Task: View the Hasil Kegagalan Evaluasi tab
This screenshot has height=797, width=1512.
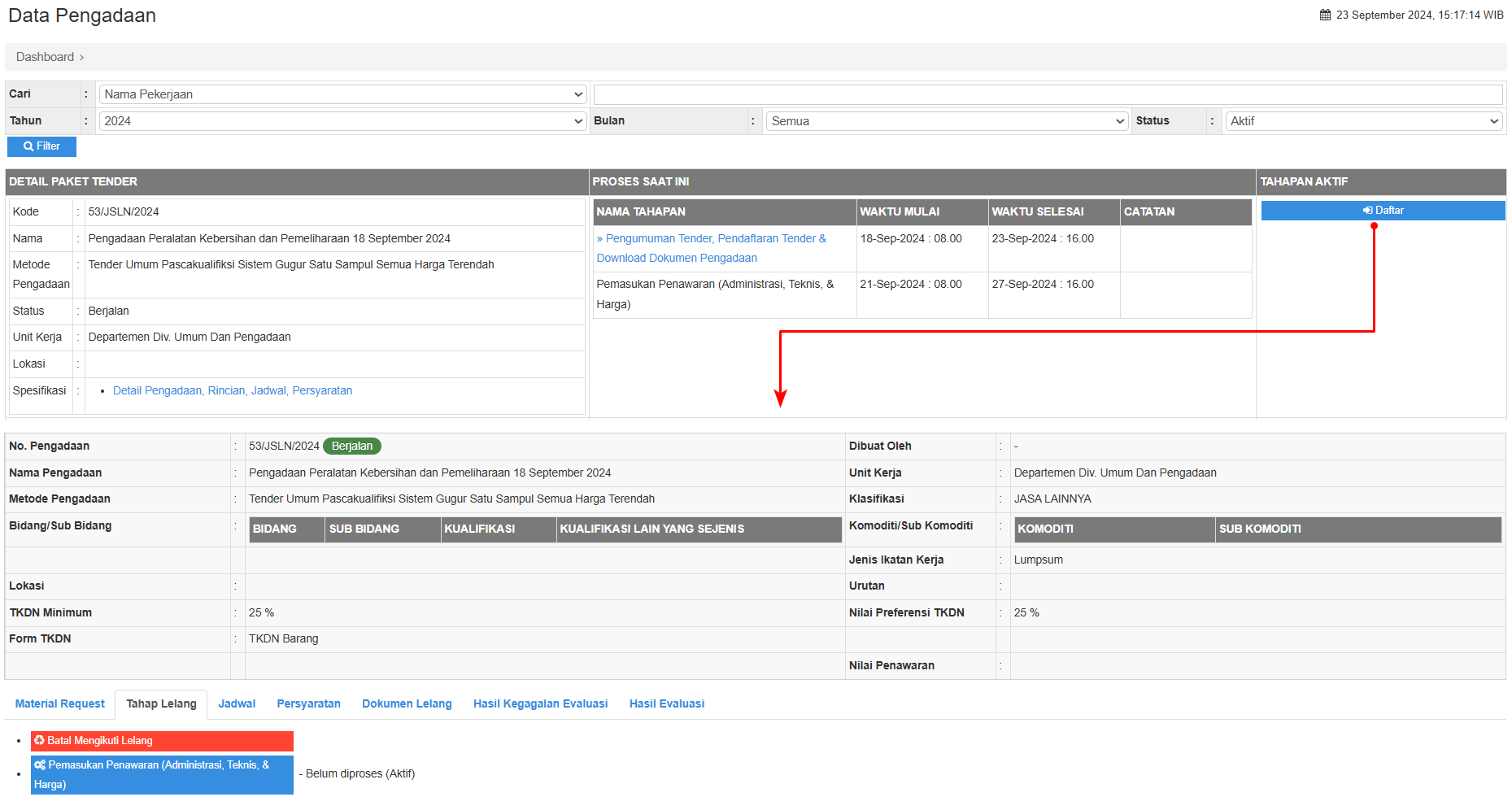Action: 540,703
